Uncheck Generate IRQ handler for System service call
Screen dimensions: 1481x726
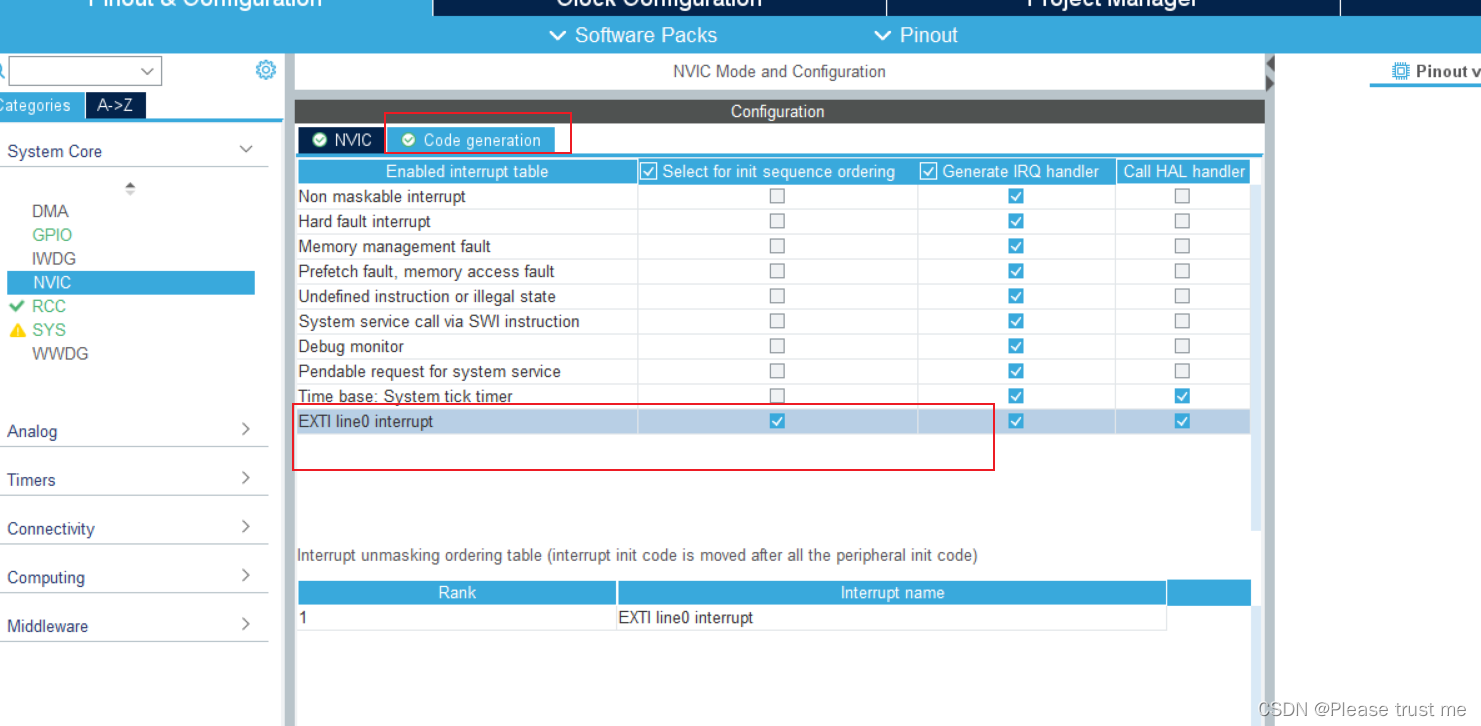point(1016,321)
